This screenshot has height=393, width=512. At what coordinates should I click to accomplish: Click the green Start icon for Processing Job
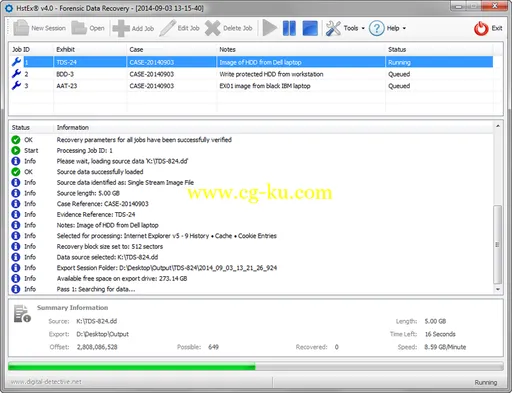(x=16, y=150)
